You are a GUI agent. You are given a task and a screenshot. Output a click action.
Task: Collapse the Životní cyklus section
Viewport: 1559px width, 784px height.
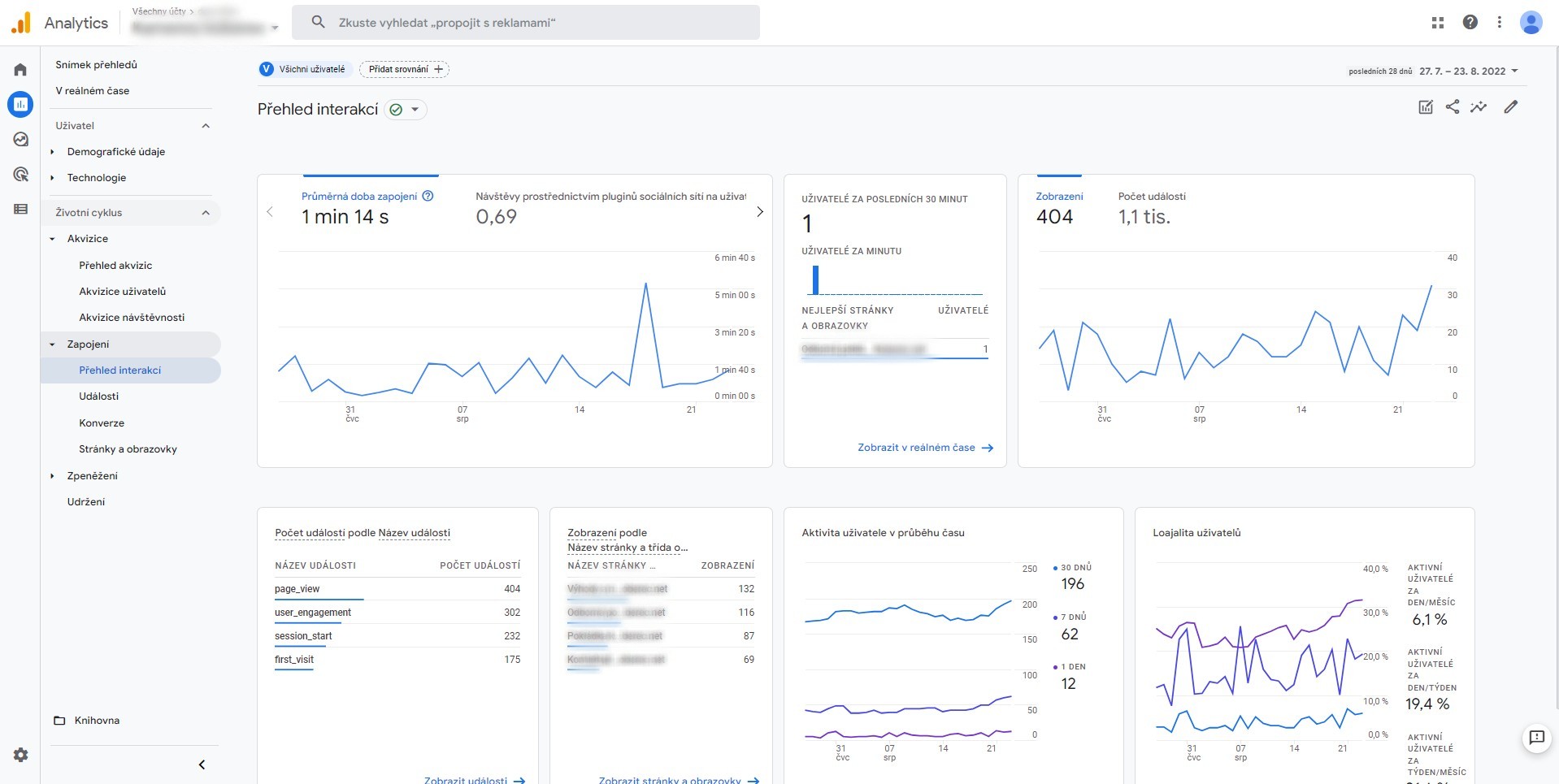[206, 213]
